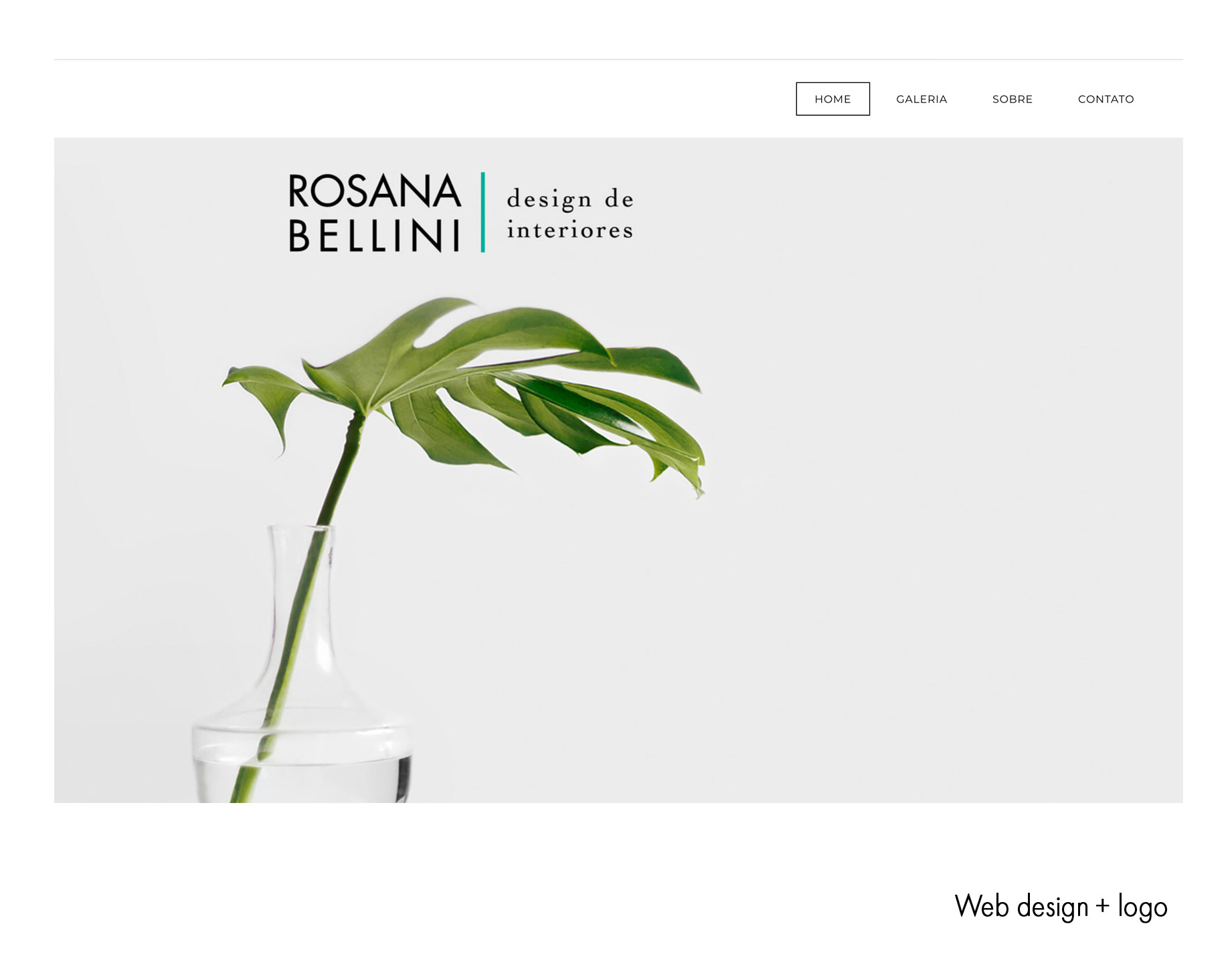Click the water inside the vase
This screenshot has height=969, width=1232.
(x=301, y=780)
